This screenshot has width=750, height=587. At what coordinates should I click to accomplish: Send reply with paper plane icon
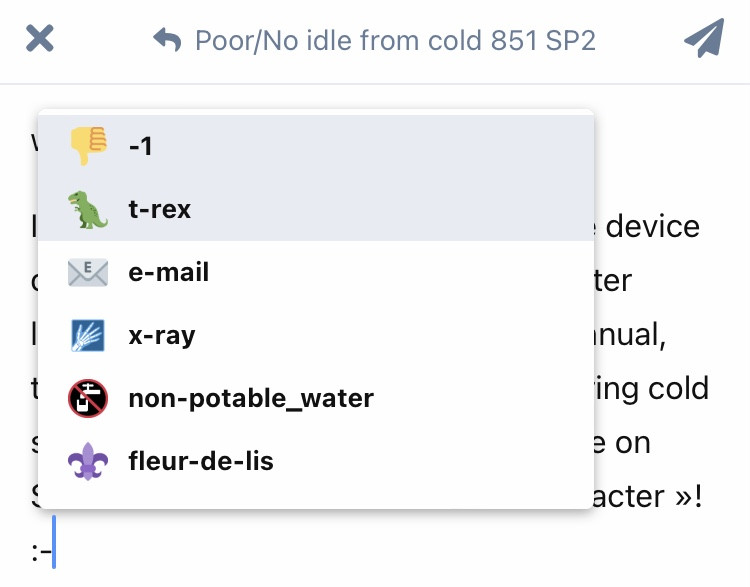(704, 38)
